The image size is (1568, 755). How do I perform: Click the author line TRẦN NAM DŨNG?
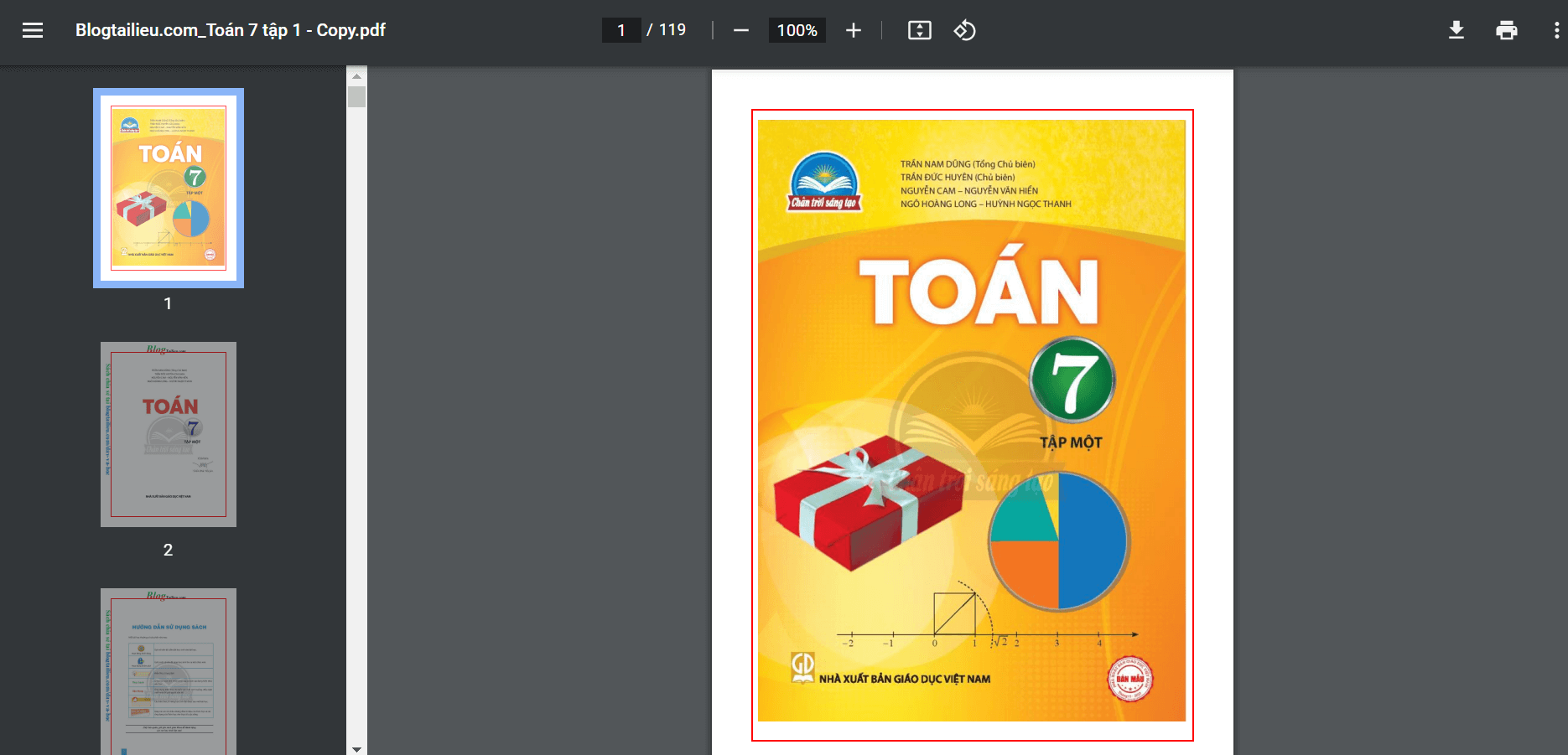coord(968,164)
